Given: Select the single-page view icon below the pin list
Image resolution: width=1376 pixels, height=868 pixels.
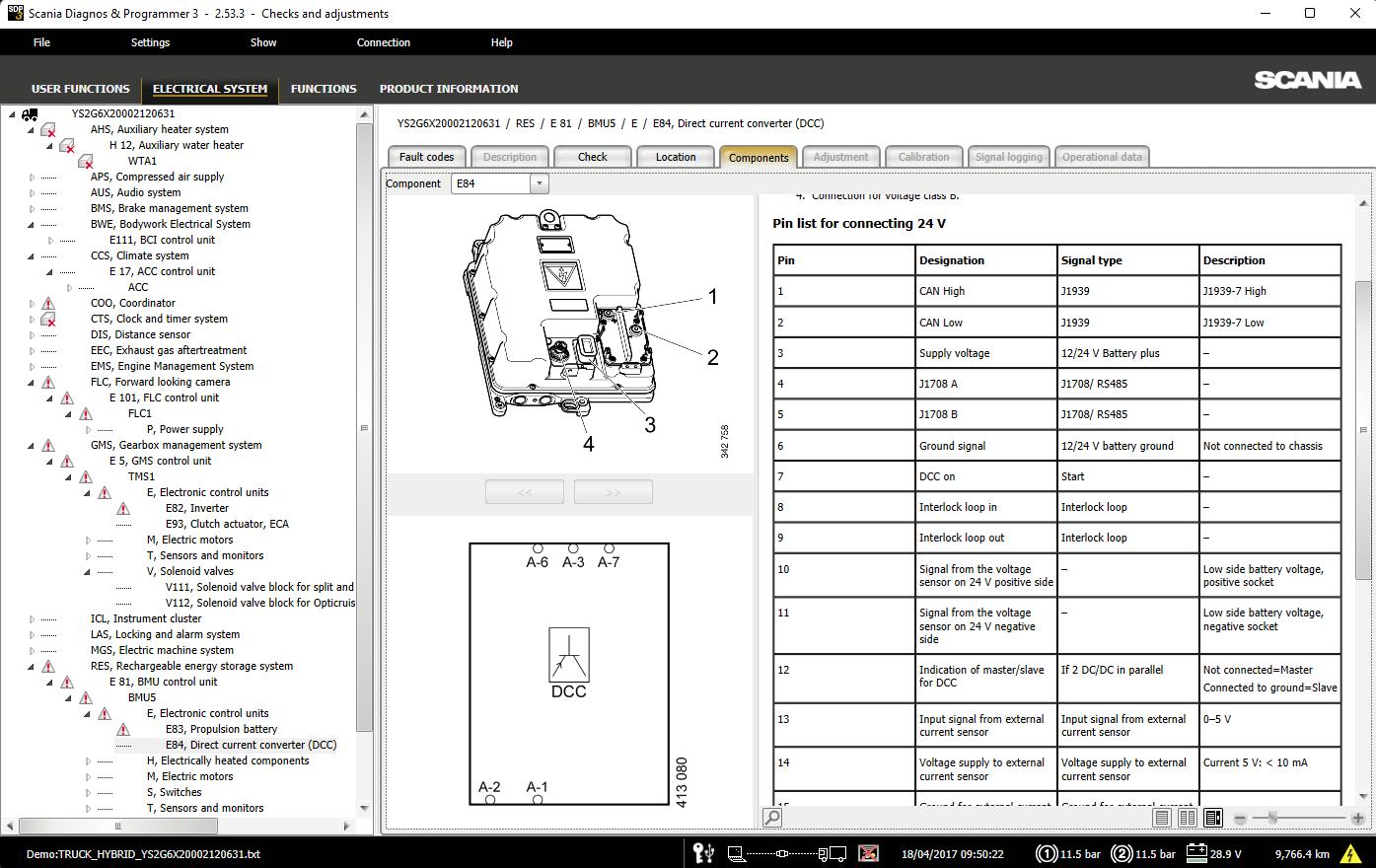Looking at the screenshot, I should pos(1162,817).
